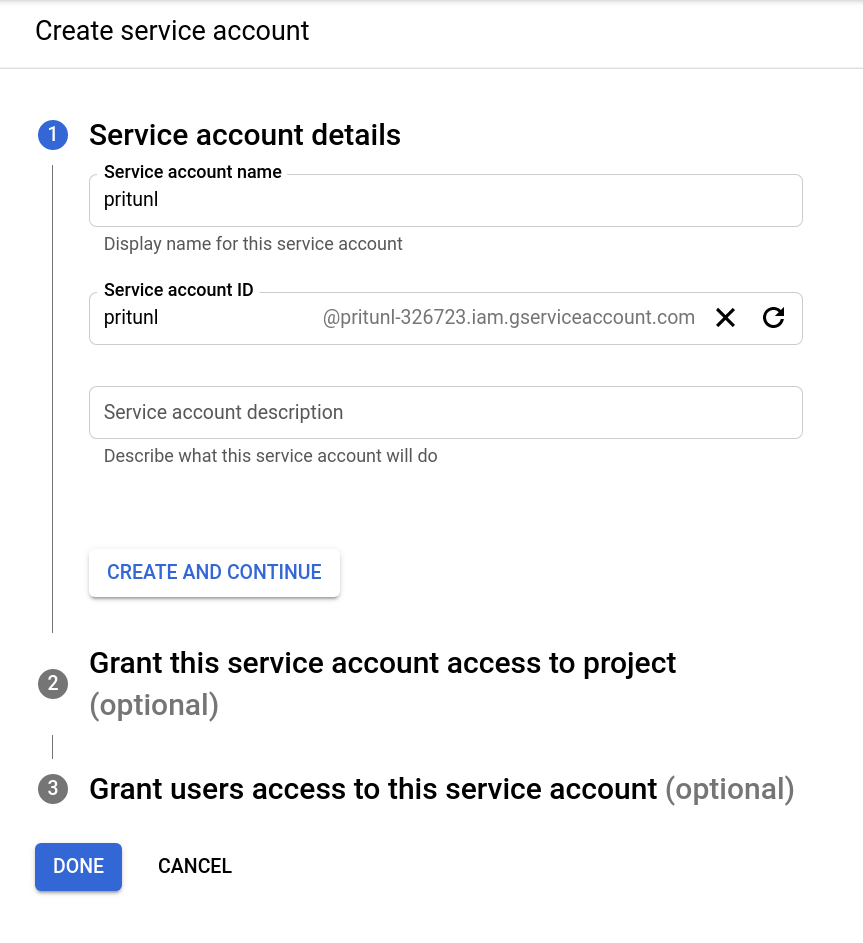Cancel service account creation
Image resolution: width=863 pixels, height=943 pixels.
point(195,866)
